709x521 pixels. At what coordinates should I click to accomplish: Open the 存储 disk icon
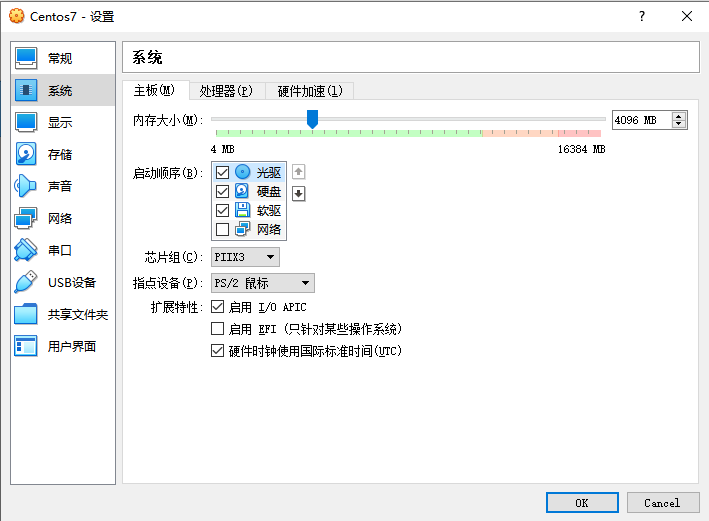click(26, 154)
